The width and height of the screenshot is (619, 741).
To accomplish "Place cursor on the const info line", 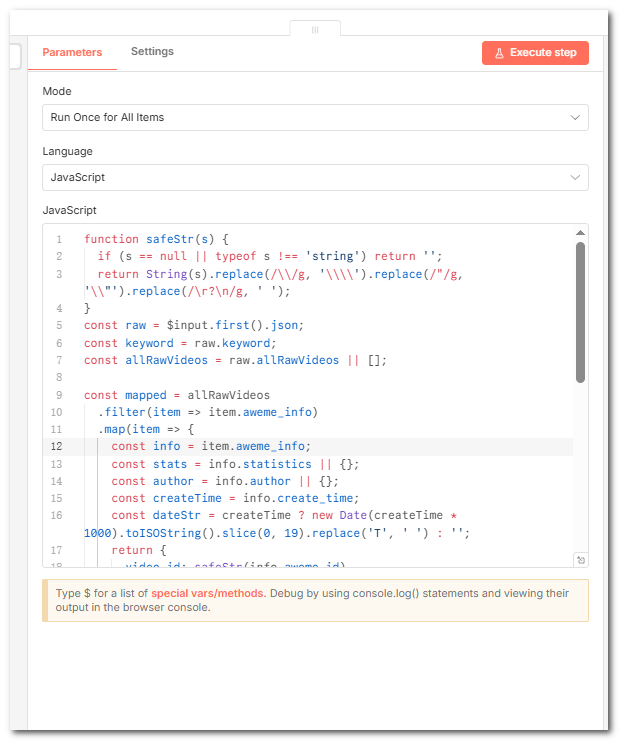I will coord(211,447).
